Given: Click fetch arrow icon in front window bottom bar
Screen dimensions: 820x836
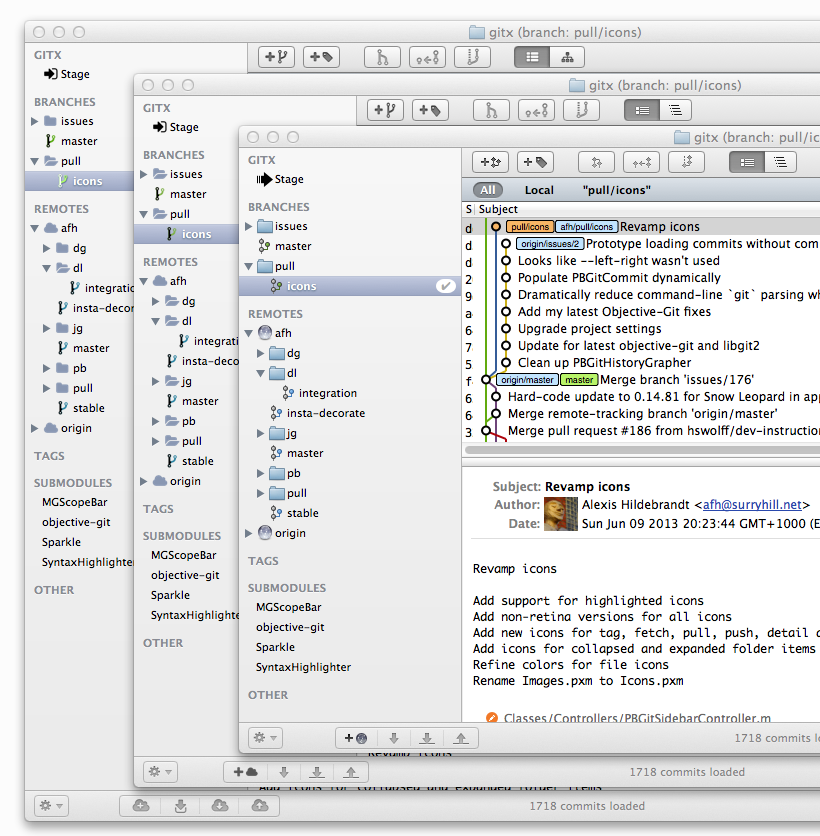Looking at the screenshot, I should pos(394,738).
